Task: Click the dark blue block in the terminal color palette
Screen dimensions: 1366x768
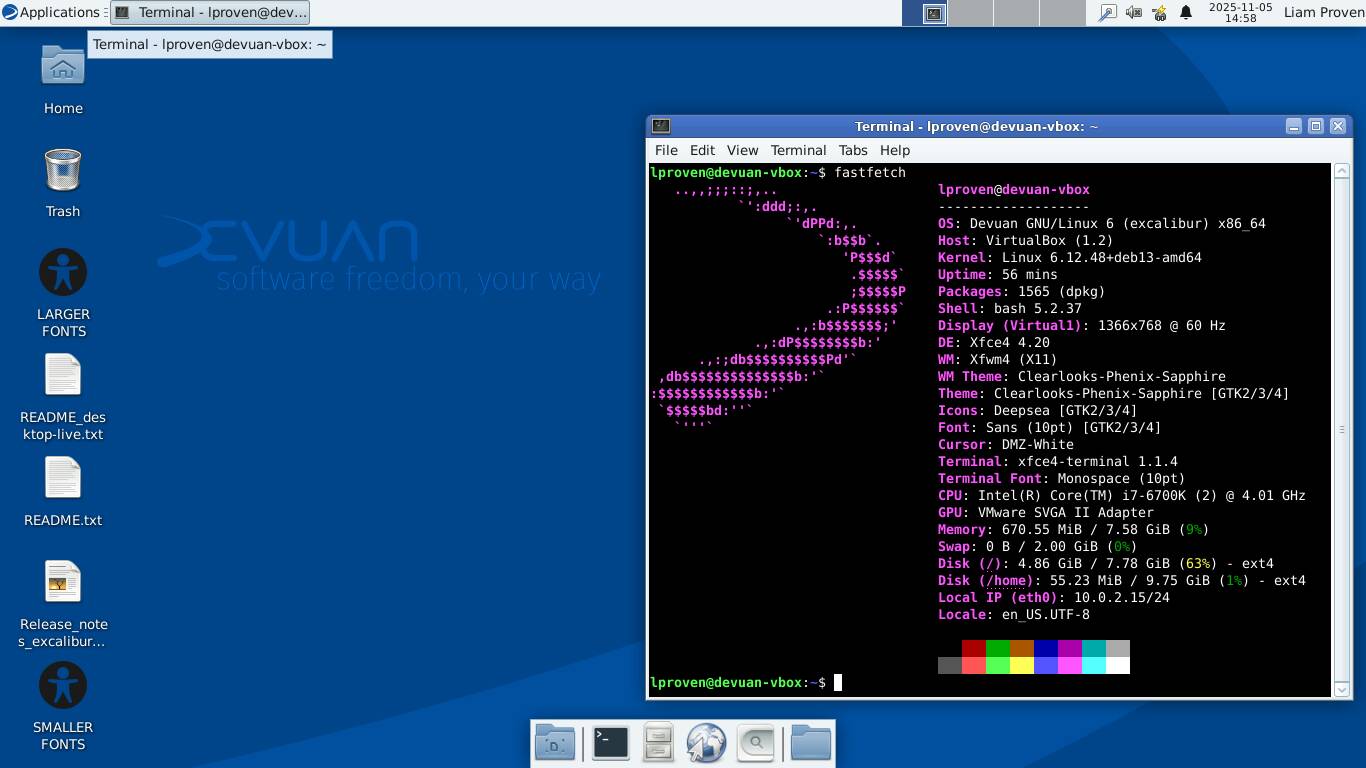Action: [1045, 648]
